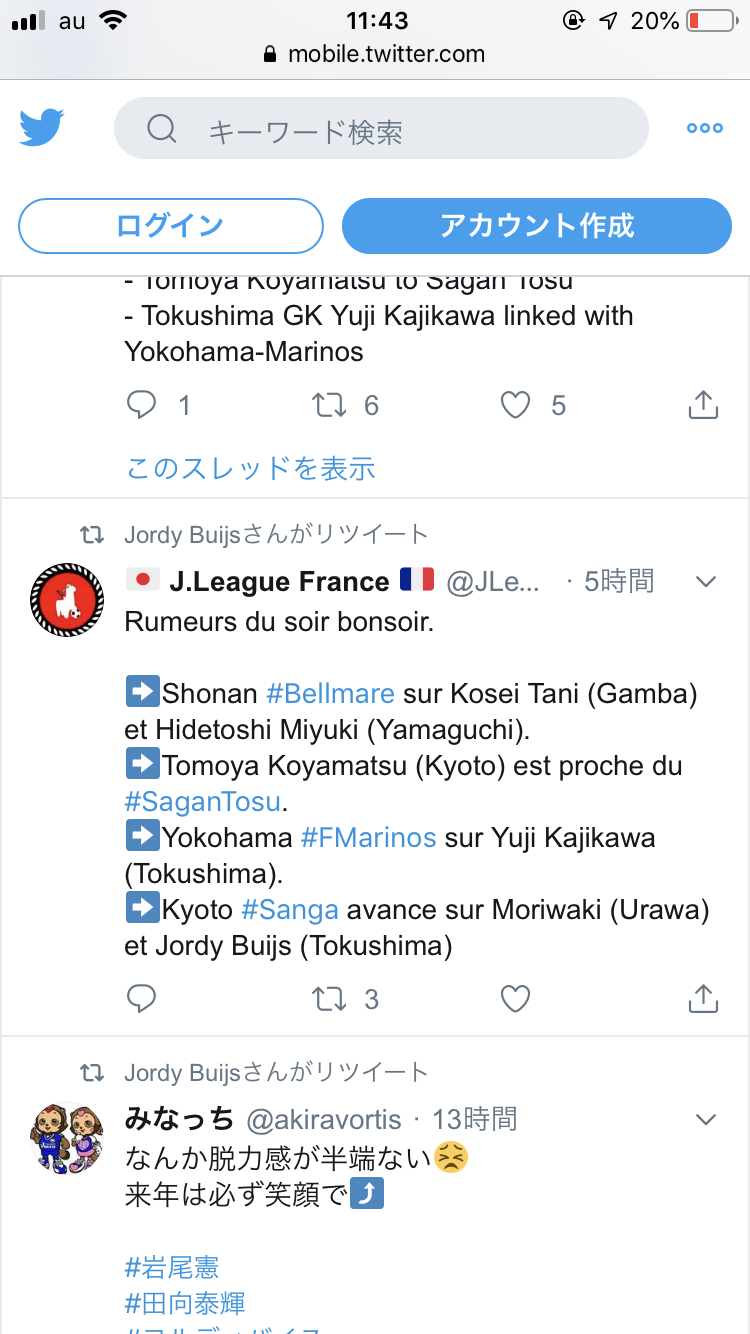
Task: Reply to the J.League France tweet
Action: [x=141, y=998]
